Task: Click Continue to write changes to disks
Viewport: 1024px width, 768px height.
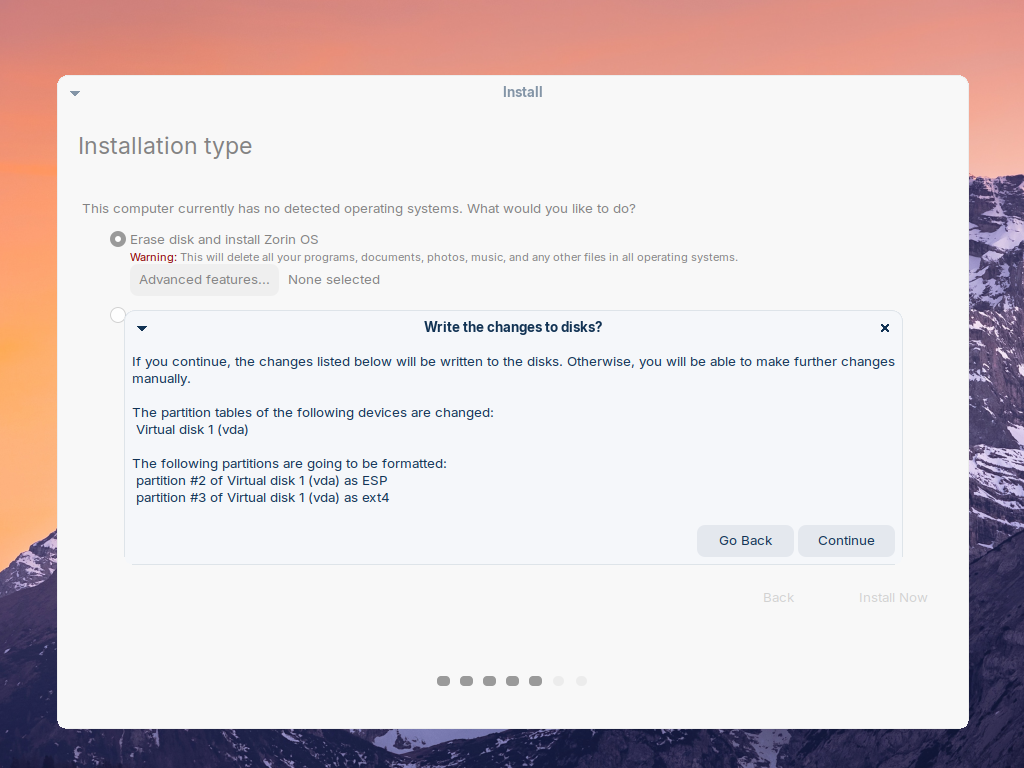Action: [846, 541]
